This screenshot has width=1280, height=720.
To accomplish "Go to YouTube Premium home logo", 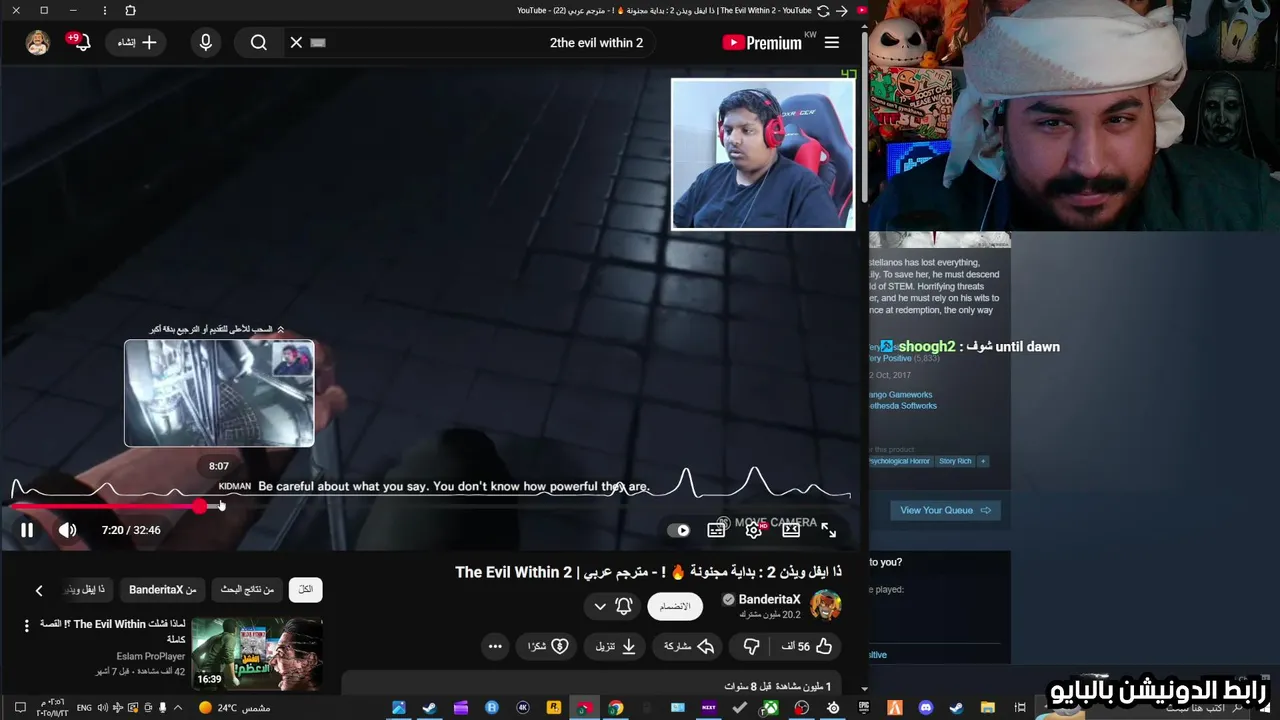I will click(x=762, y=42).
